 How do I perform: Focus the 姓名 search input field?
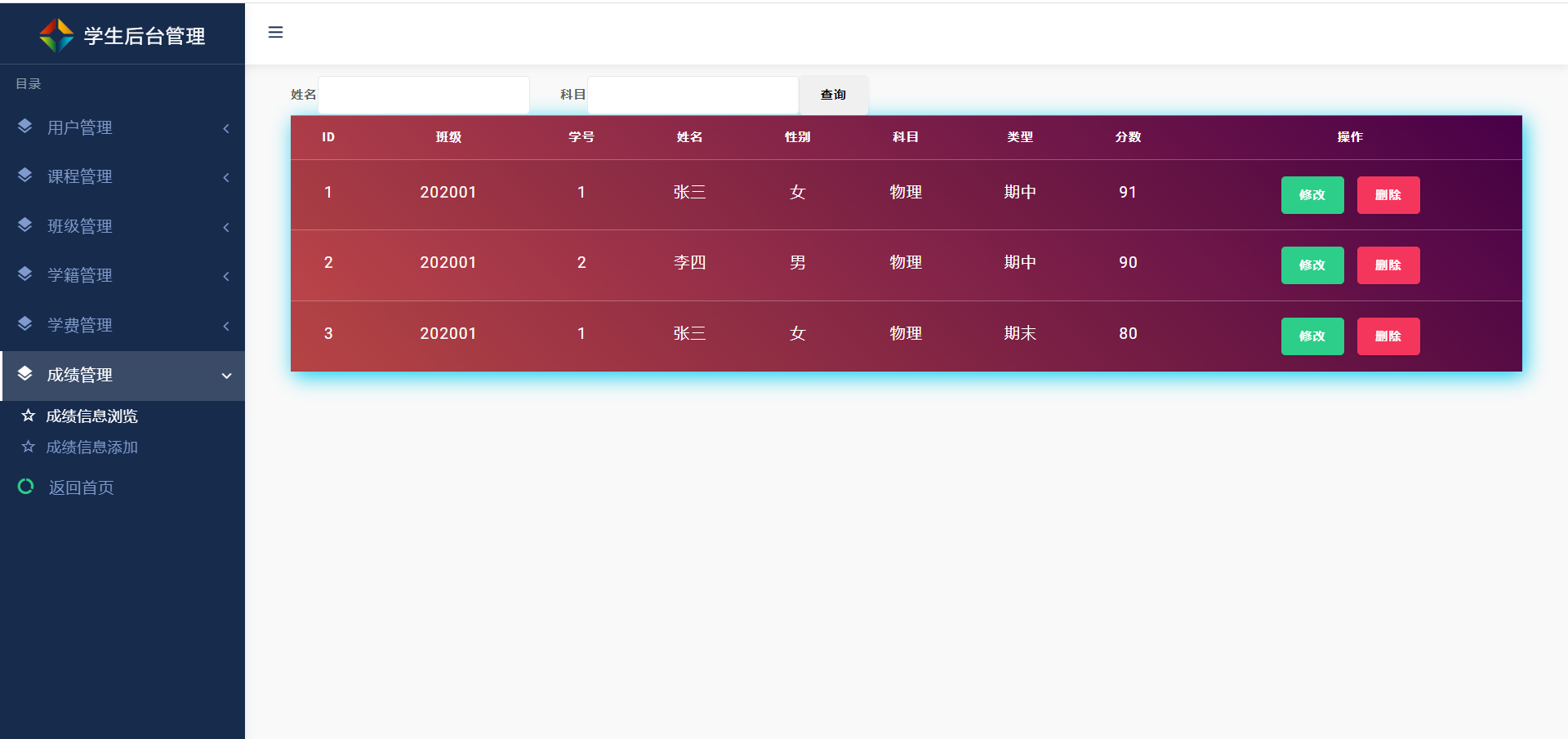point(424,95)
